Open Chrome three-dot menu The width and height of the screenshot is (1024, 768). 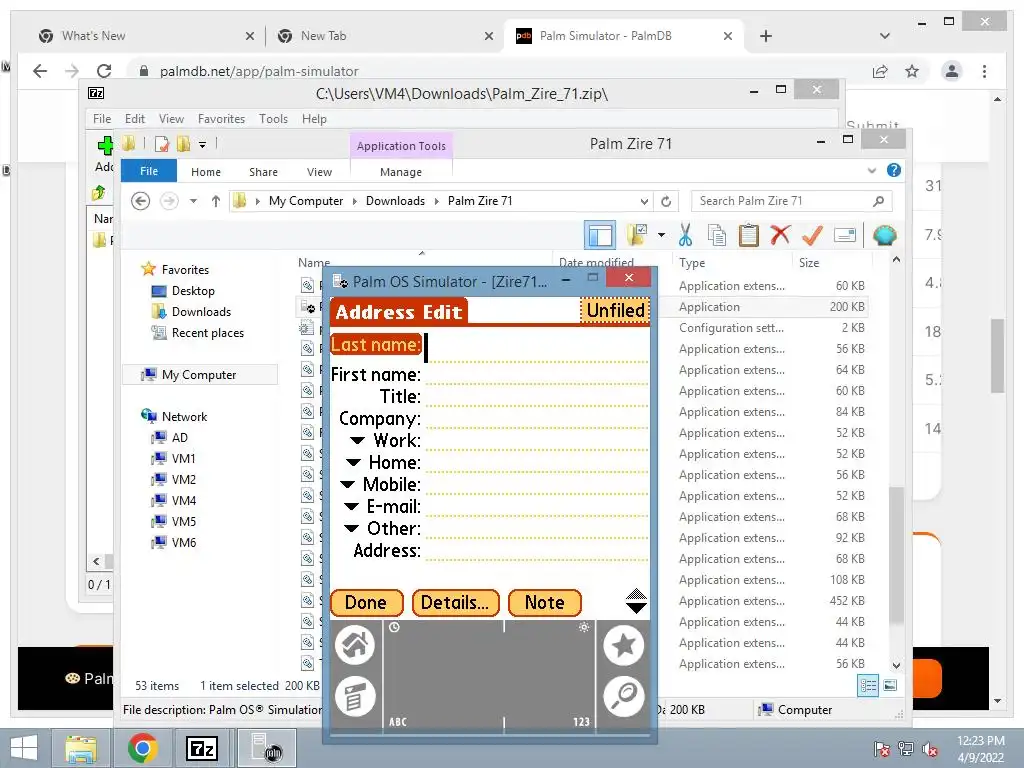click(x=984, y=71)
